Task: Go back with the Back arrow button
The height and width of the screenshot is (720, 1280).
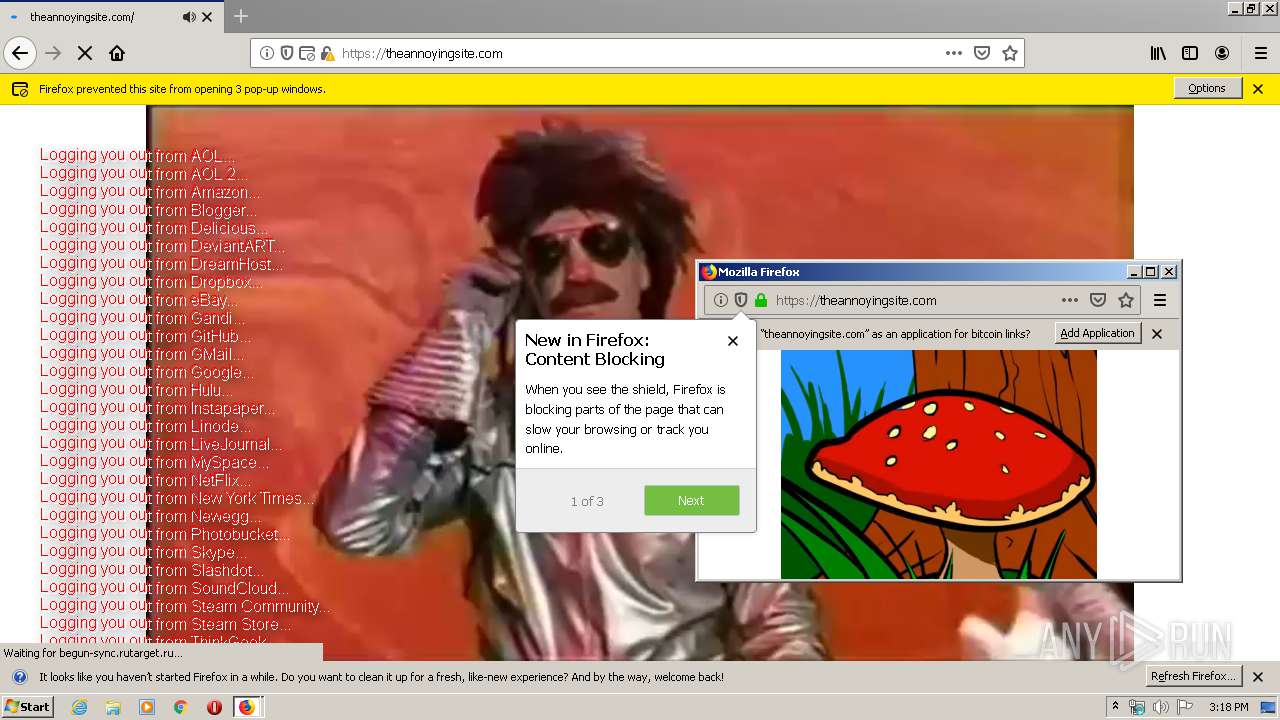Action: pyautogui.click(x=20, y=53)
